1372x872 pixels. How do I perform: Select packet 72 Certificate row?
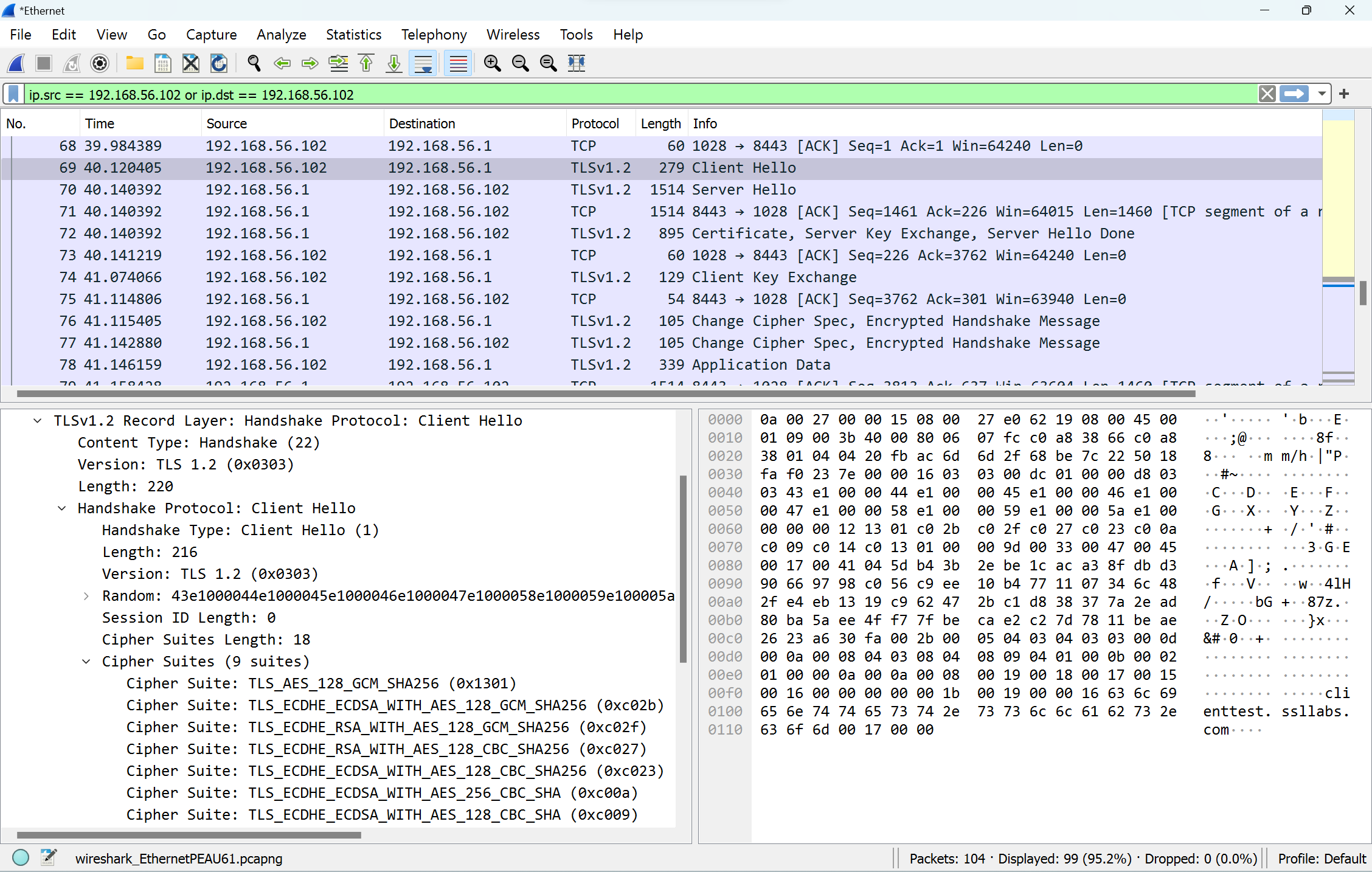662,234
